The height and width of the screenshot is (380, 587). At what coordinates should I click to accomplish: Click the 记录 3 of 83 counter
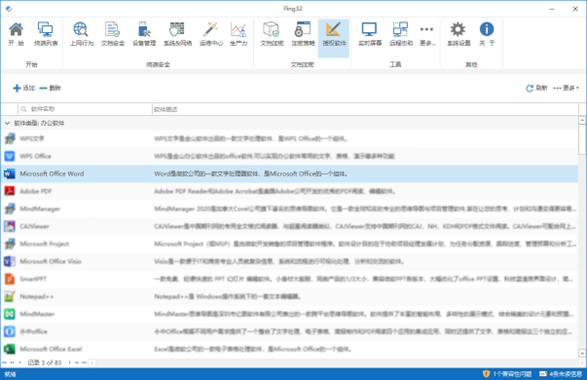point(44,362)
